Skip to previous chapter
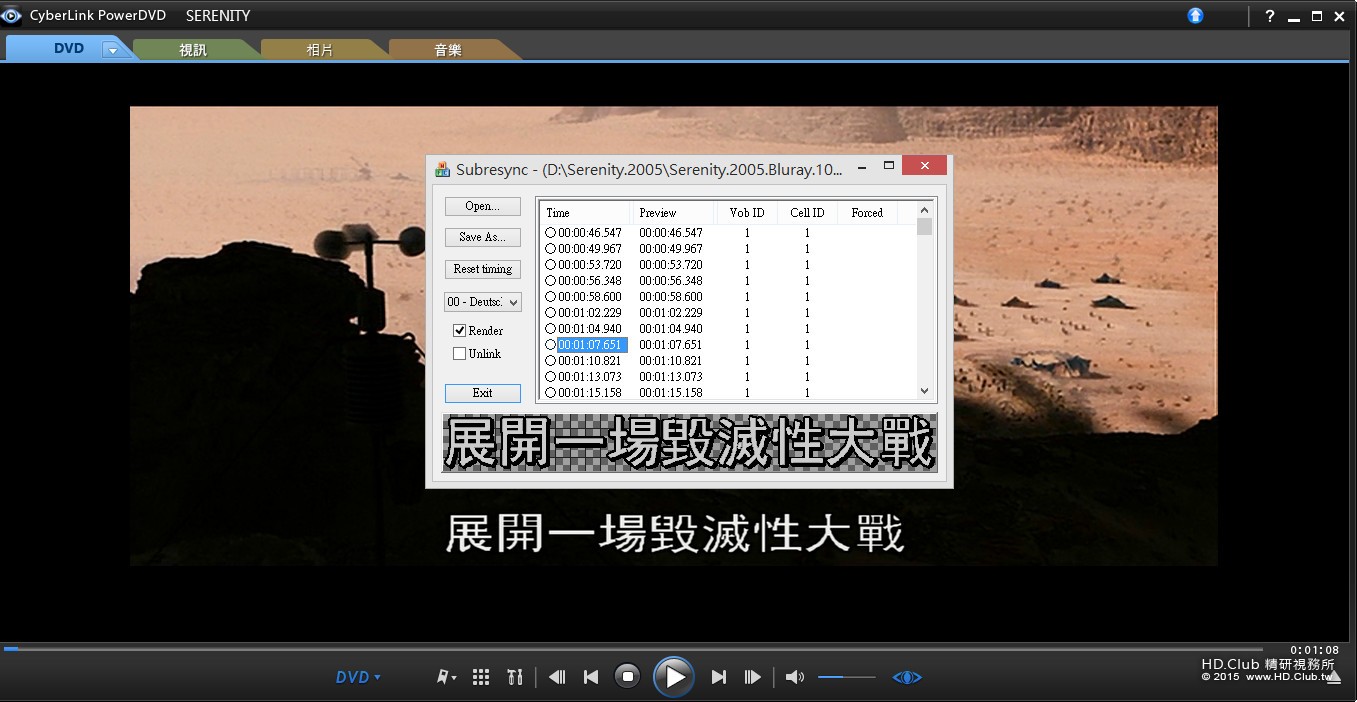Viewport: 1357px width, 702px height. (591, 677)
